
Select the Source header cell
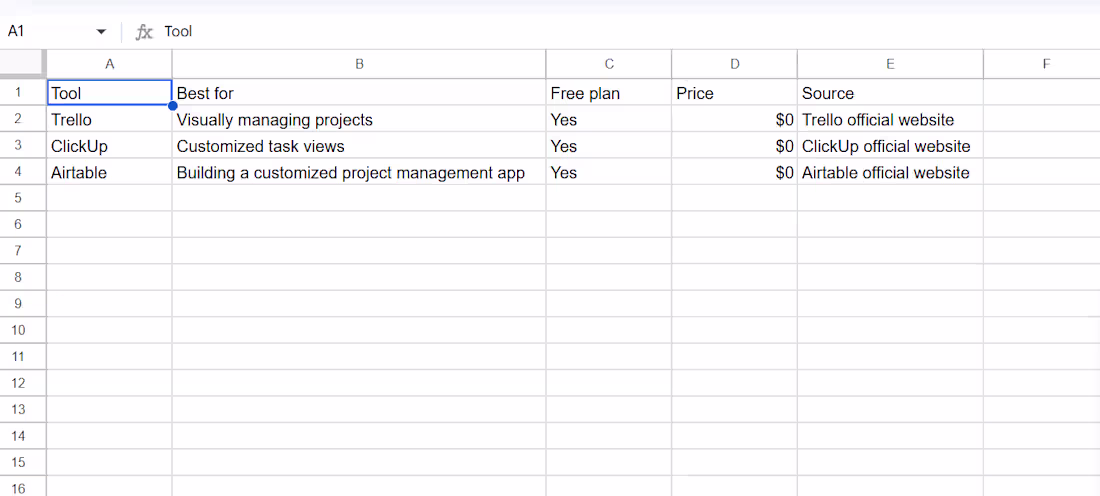[x=890, y=93]
